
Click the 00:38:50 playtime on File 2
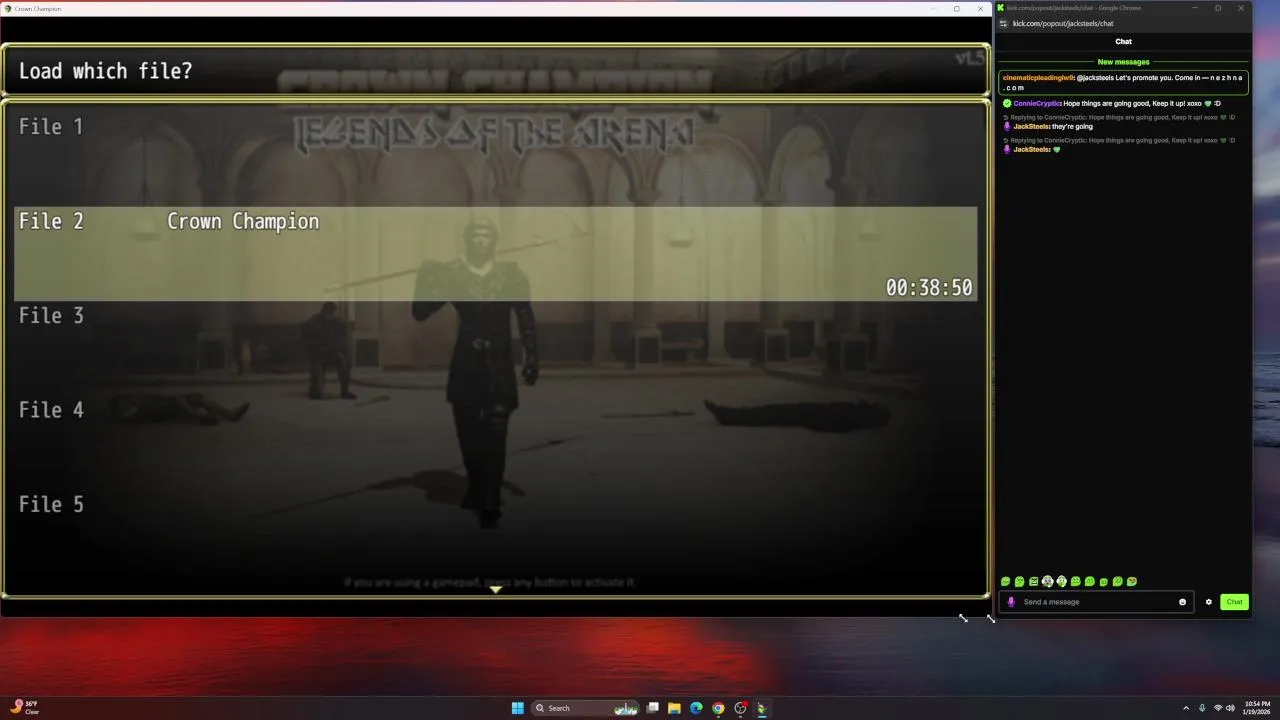pos(929,288)
